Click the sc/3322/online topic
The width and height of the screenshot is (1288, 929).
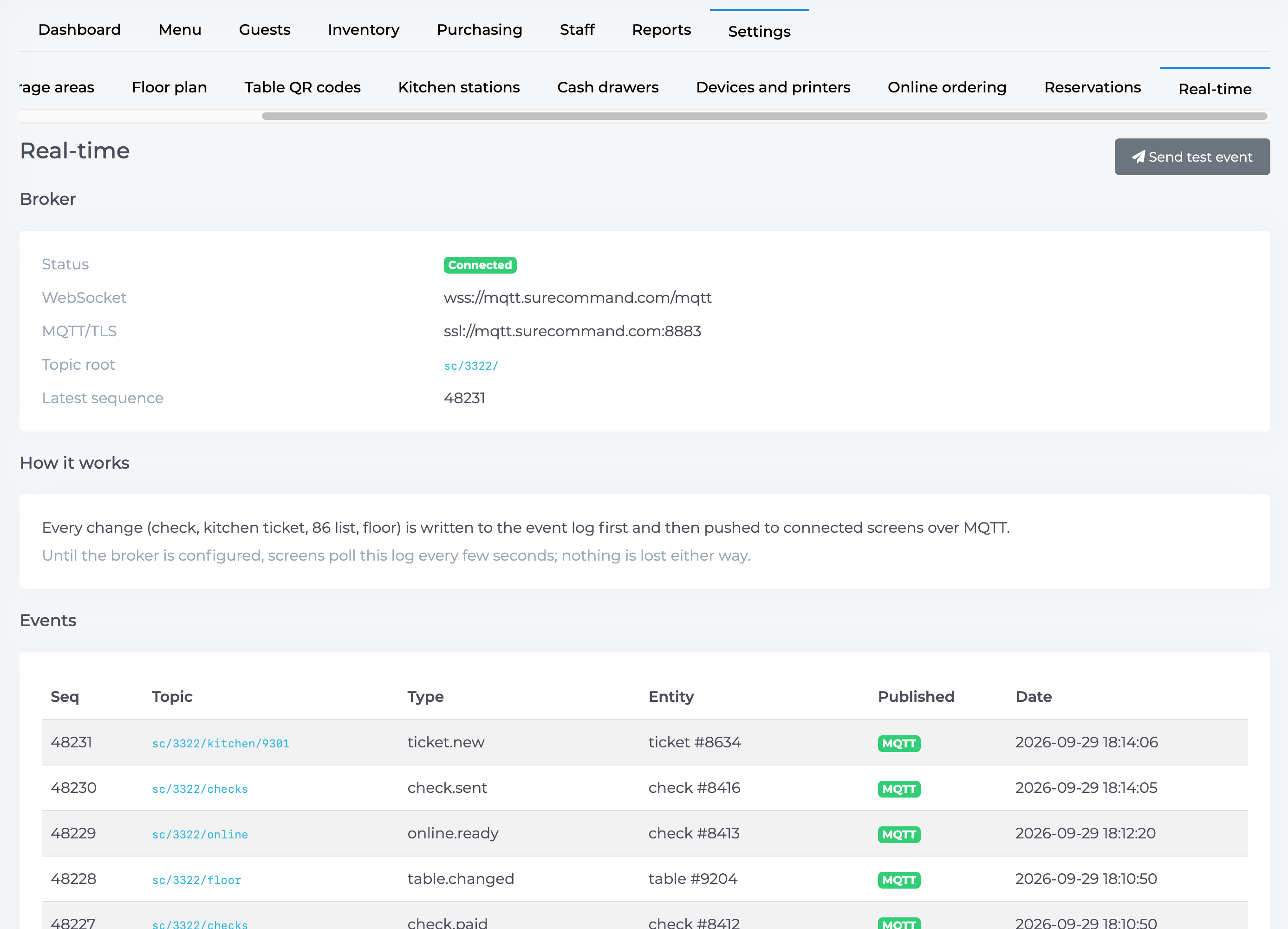(200, 834)
